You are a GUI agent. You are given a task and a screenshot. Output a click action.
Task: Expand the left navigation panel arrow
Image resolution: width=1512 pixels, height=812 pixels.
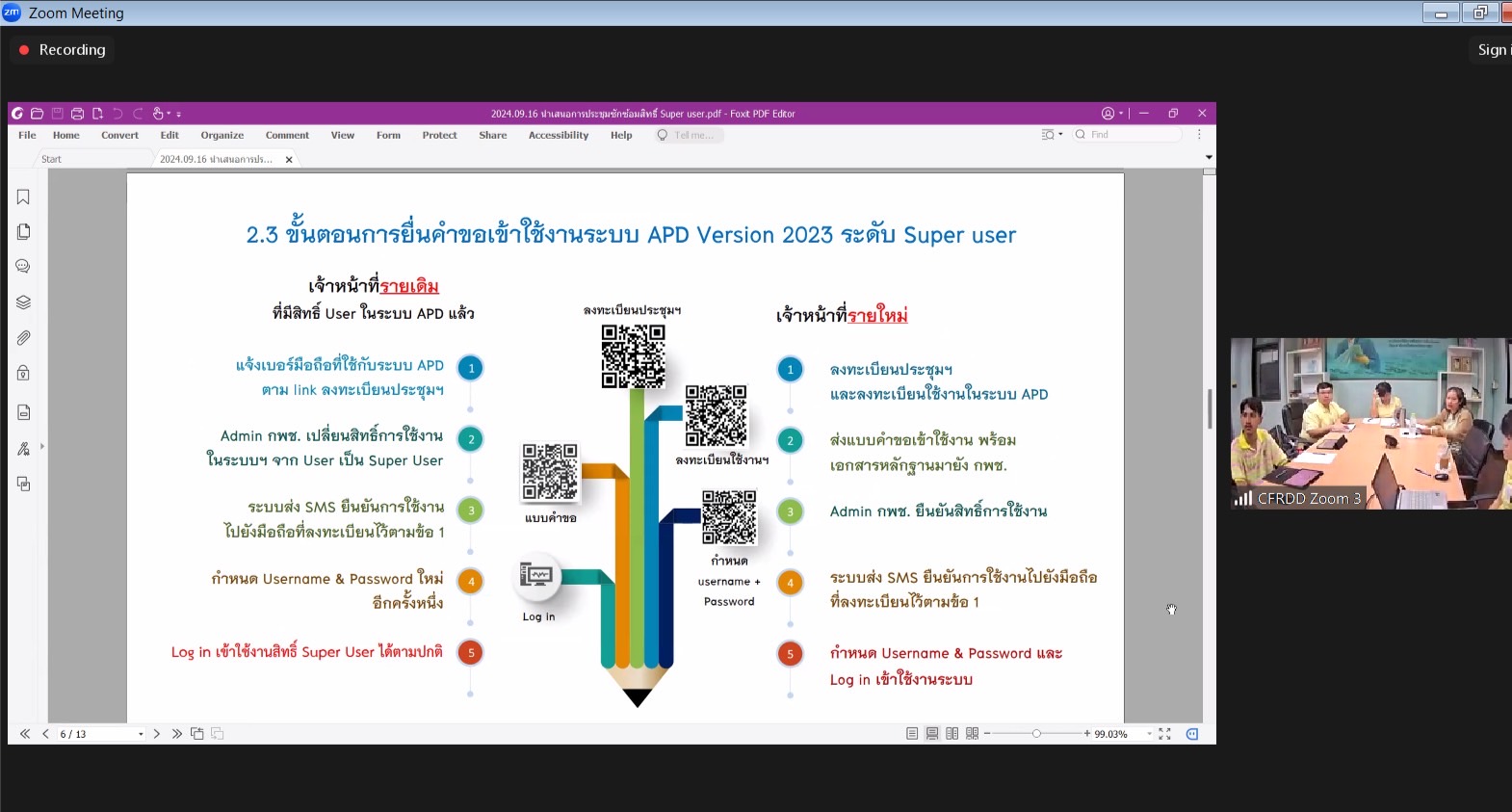[x=41, y=447]
